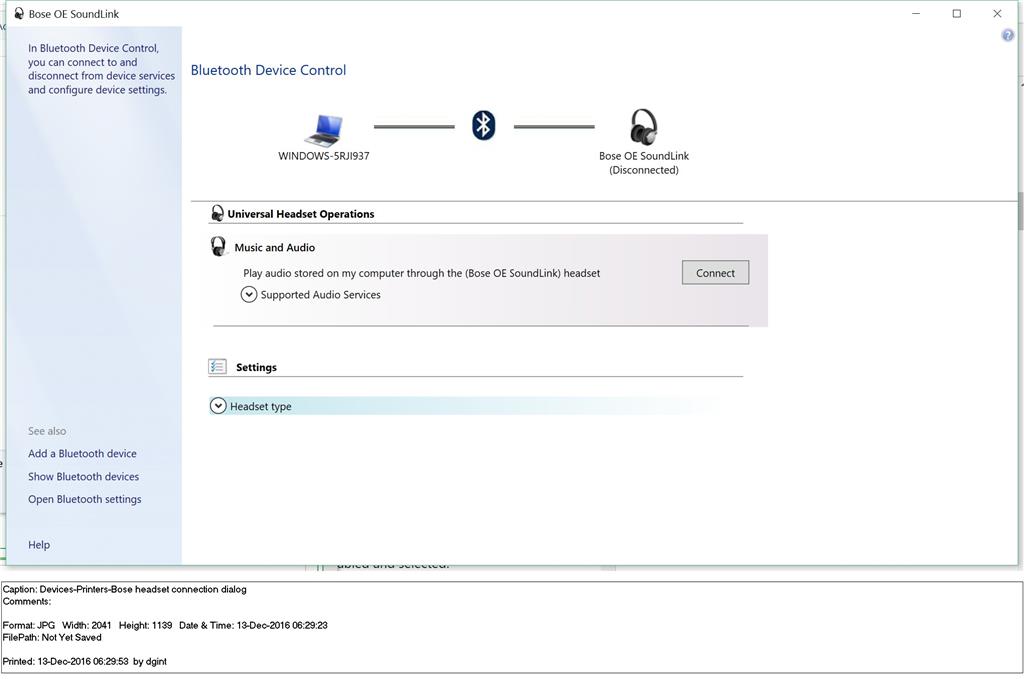The width and height of the screenshot is (1024, 679).
Task: Click the Printed date line by dgint
Action: point(85,661)
